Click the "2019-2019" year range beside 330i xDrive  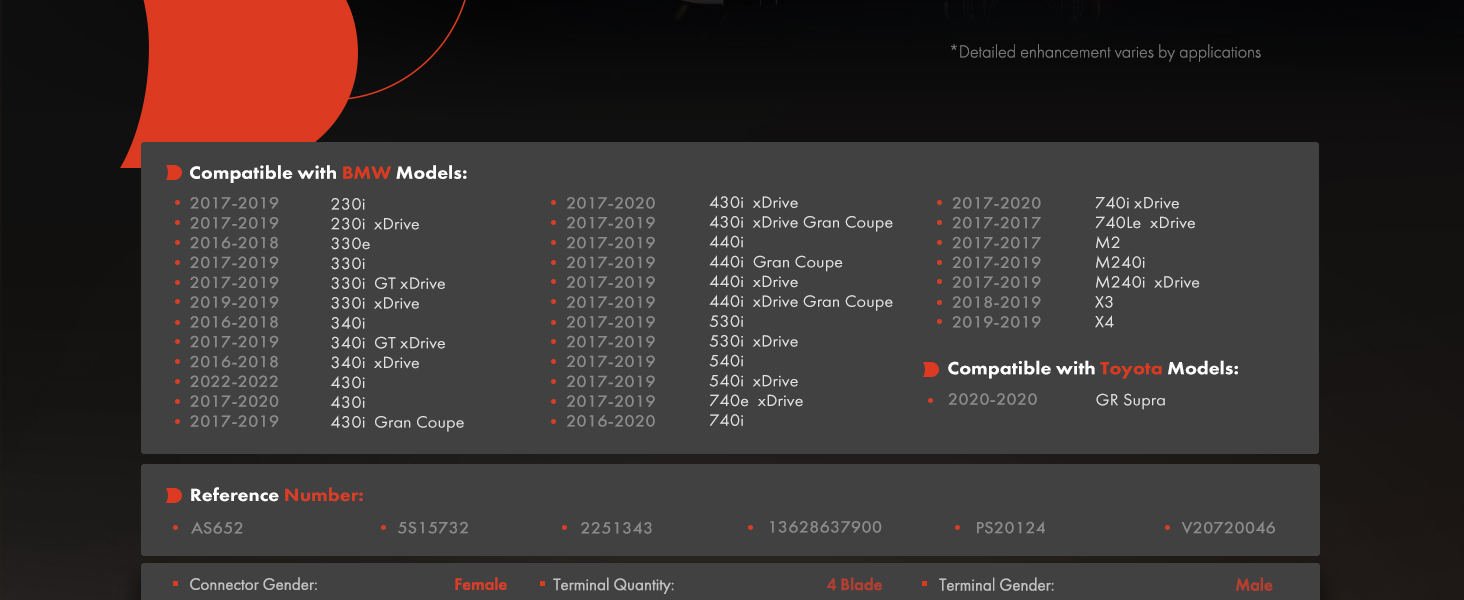[234, 302]
